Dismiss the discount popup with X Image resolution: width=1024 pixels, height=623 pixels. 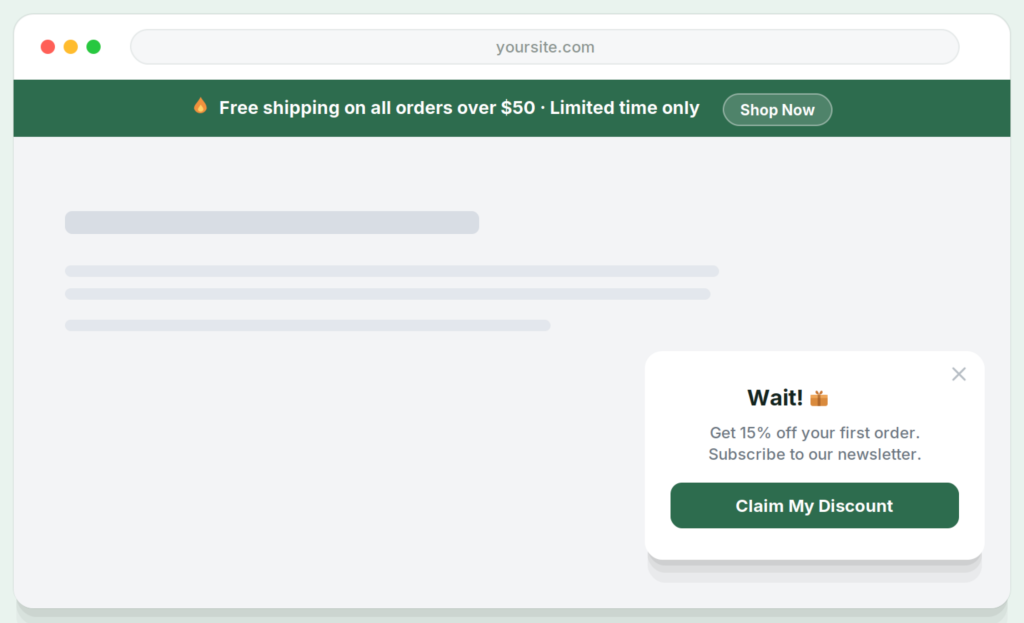point(959,374)
